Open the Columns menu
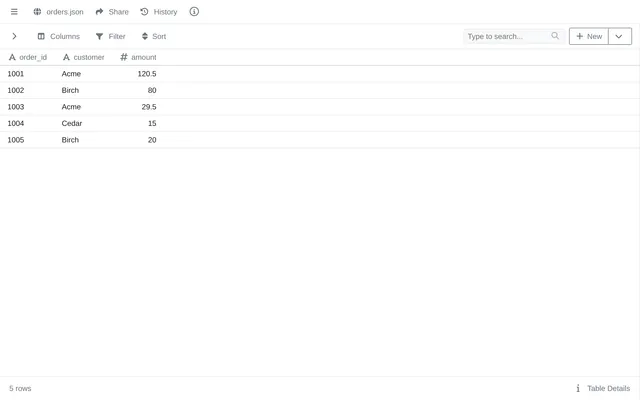The width and height of the screenshot is (640, 400). 59,36
